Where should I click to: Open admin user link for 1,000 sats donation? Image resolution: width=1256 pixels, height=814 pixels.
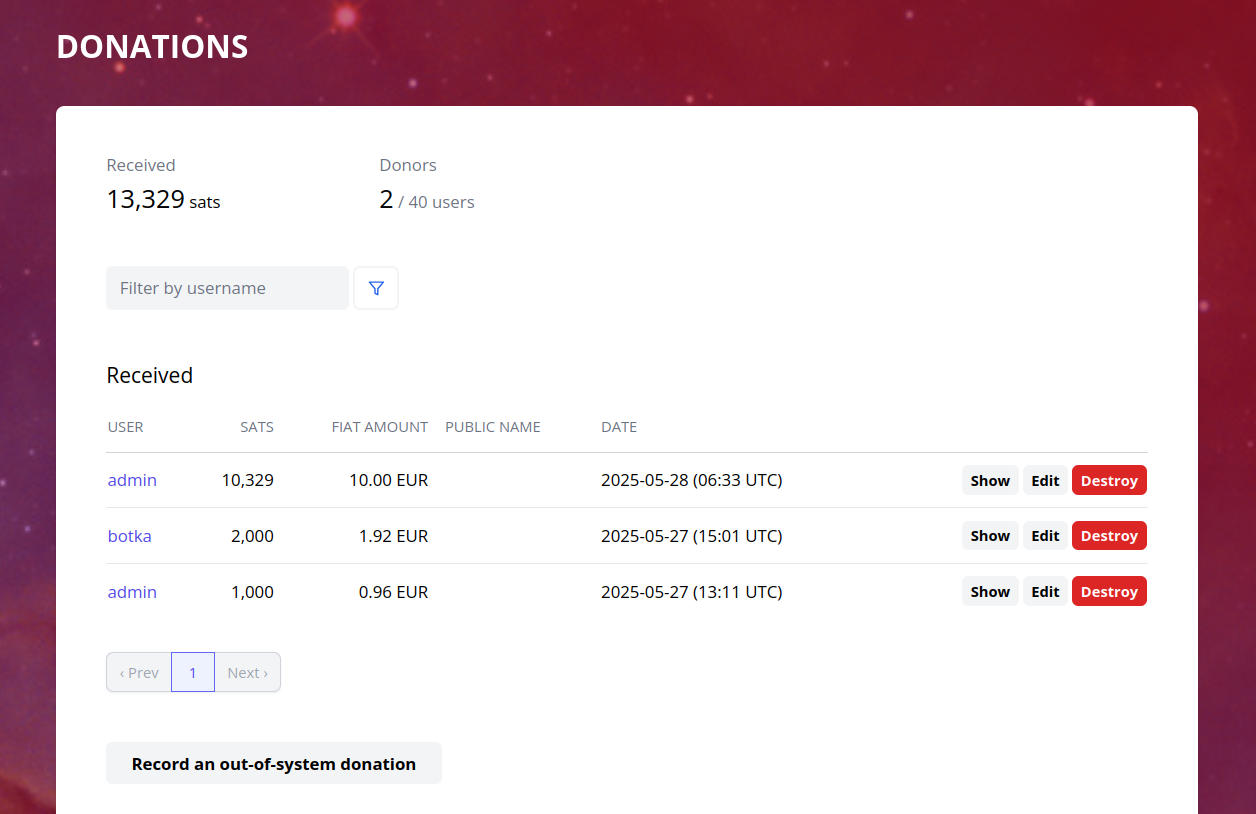(x=132, y=592)
